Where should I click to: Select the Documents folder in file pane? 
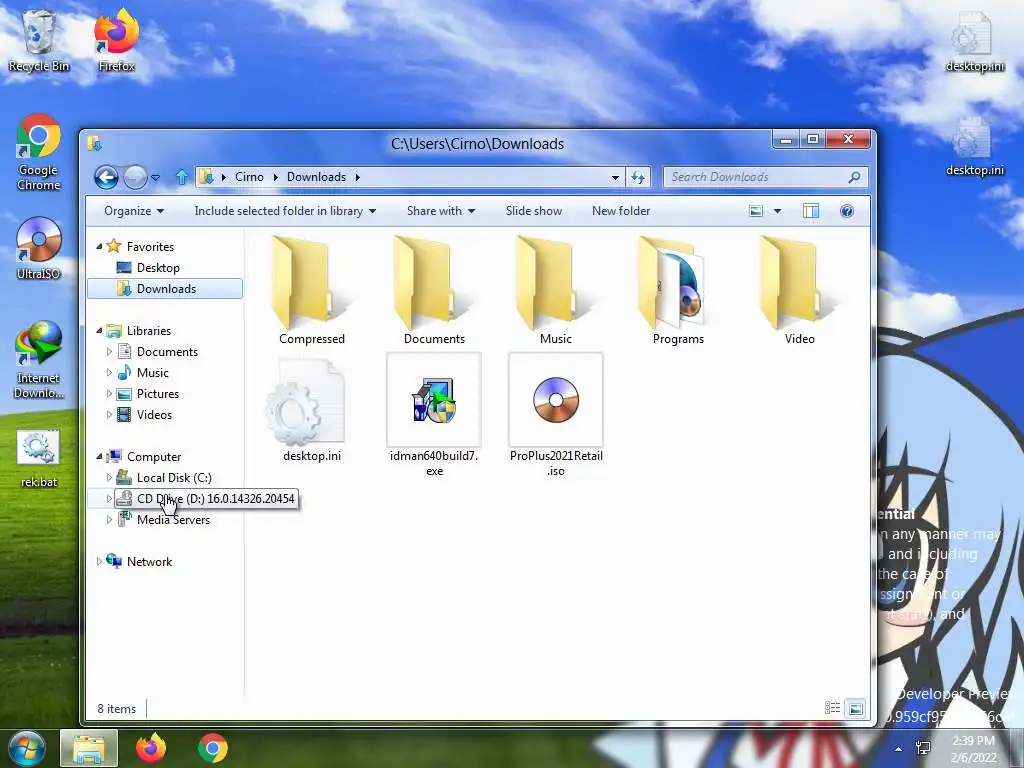(434, 291)
